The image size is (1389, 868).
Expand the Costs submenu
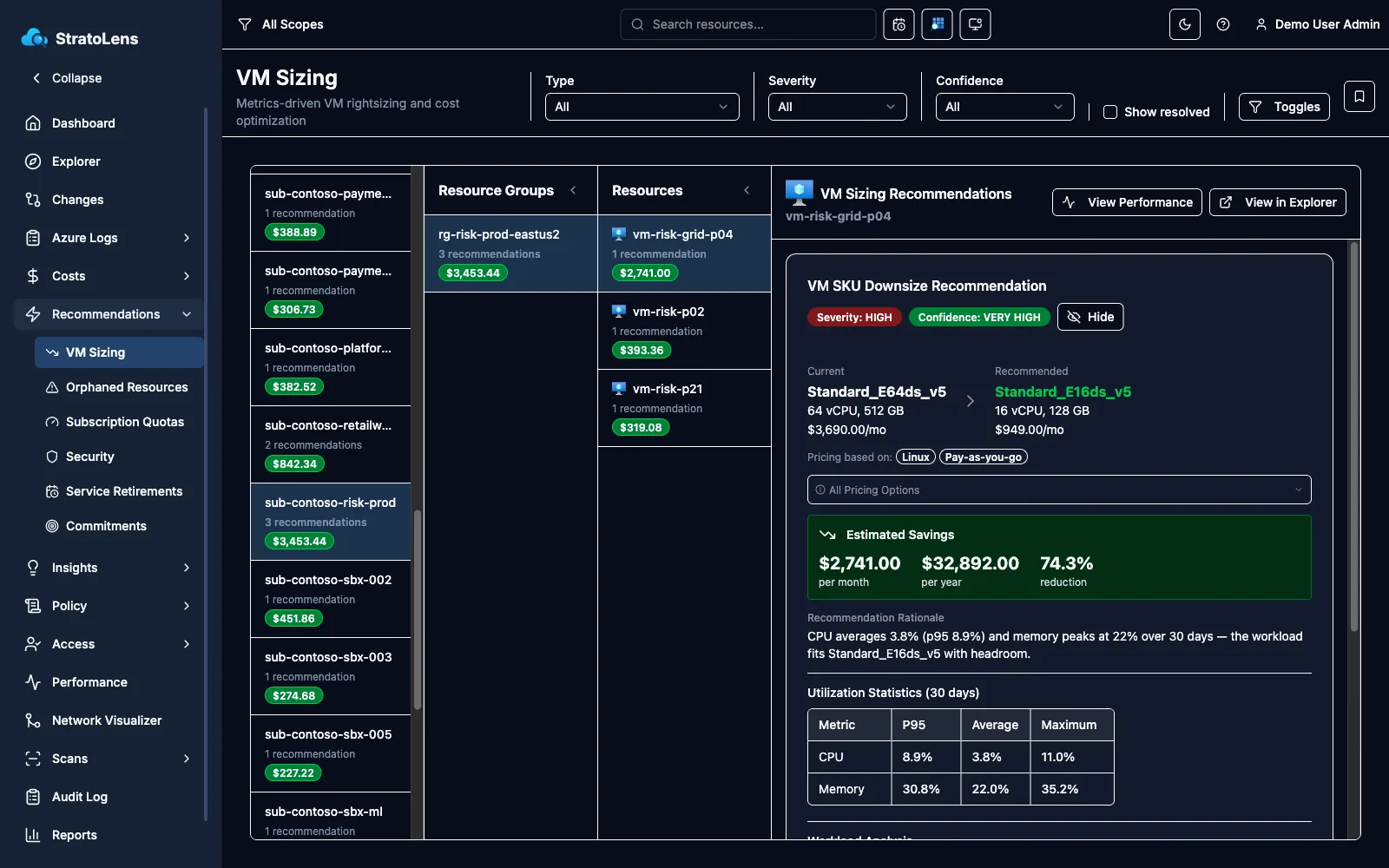109,276
